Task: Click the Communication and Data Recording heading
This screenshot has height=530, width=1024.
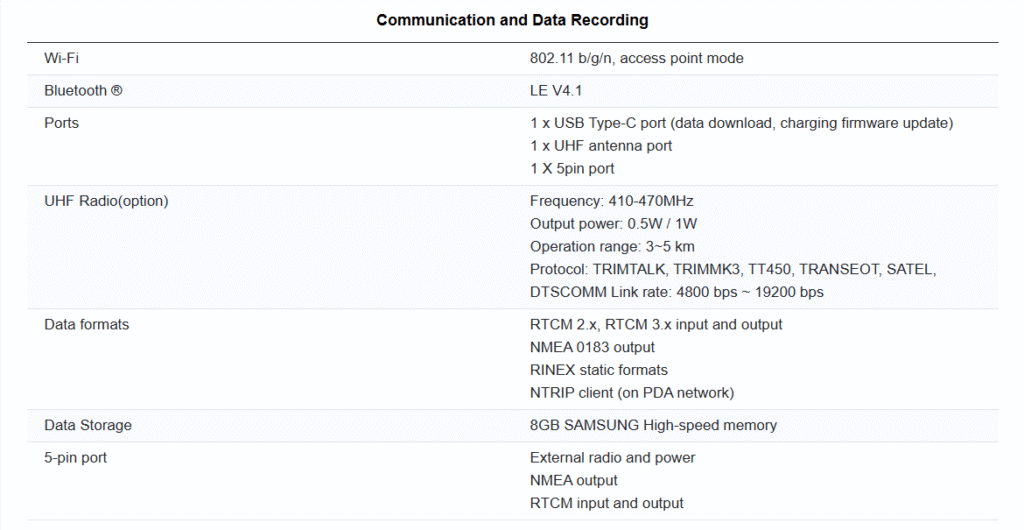Action: click(512, 20)
